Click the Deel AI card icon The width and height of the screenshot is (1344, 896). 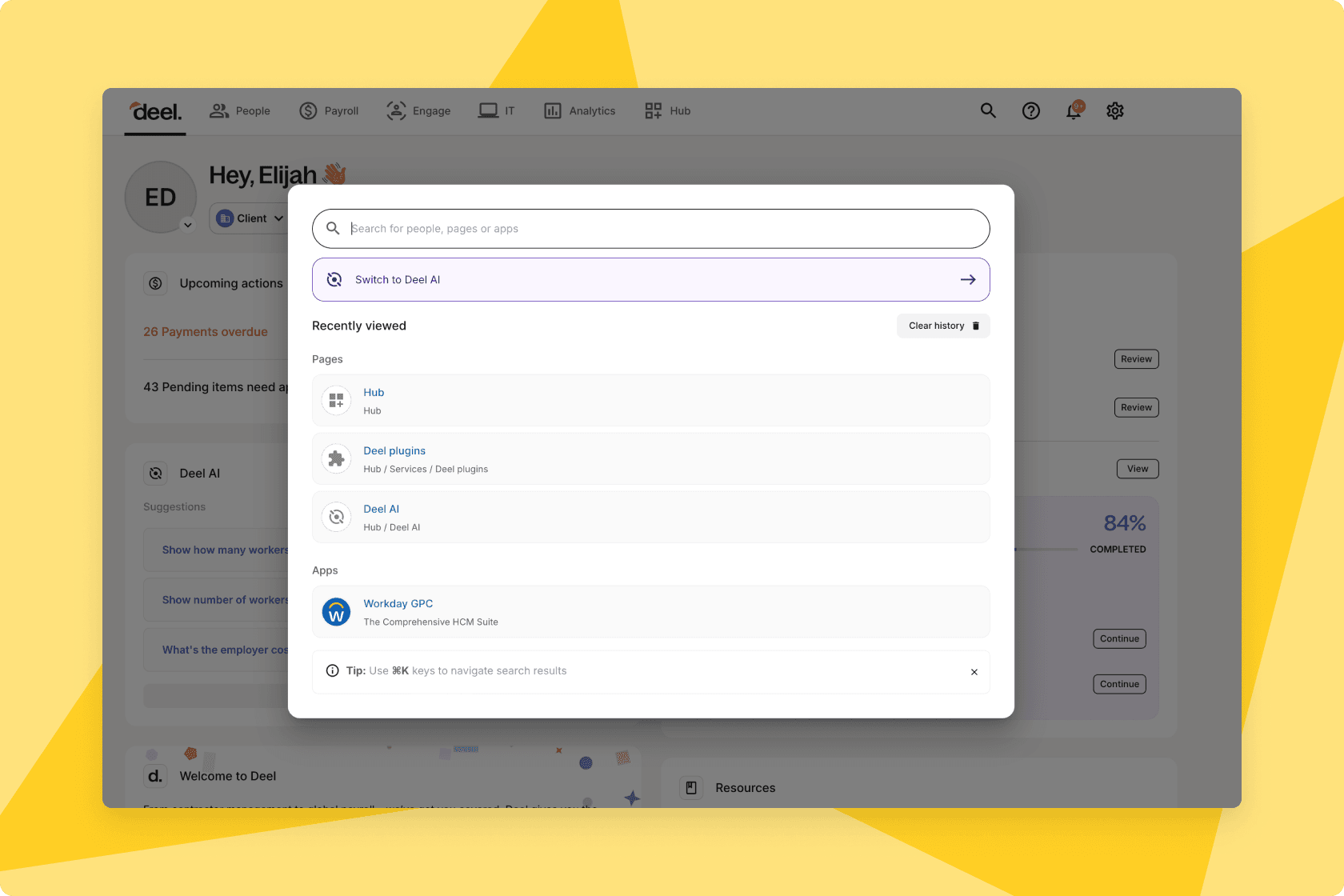[156, 474]
